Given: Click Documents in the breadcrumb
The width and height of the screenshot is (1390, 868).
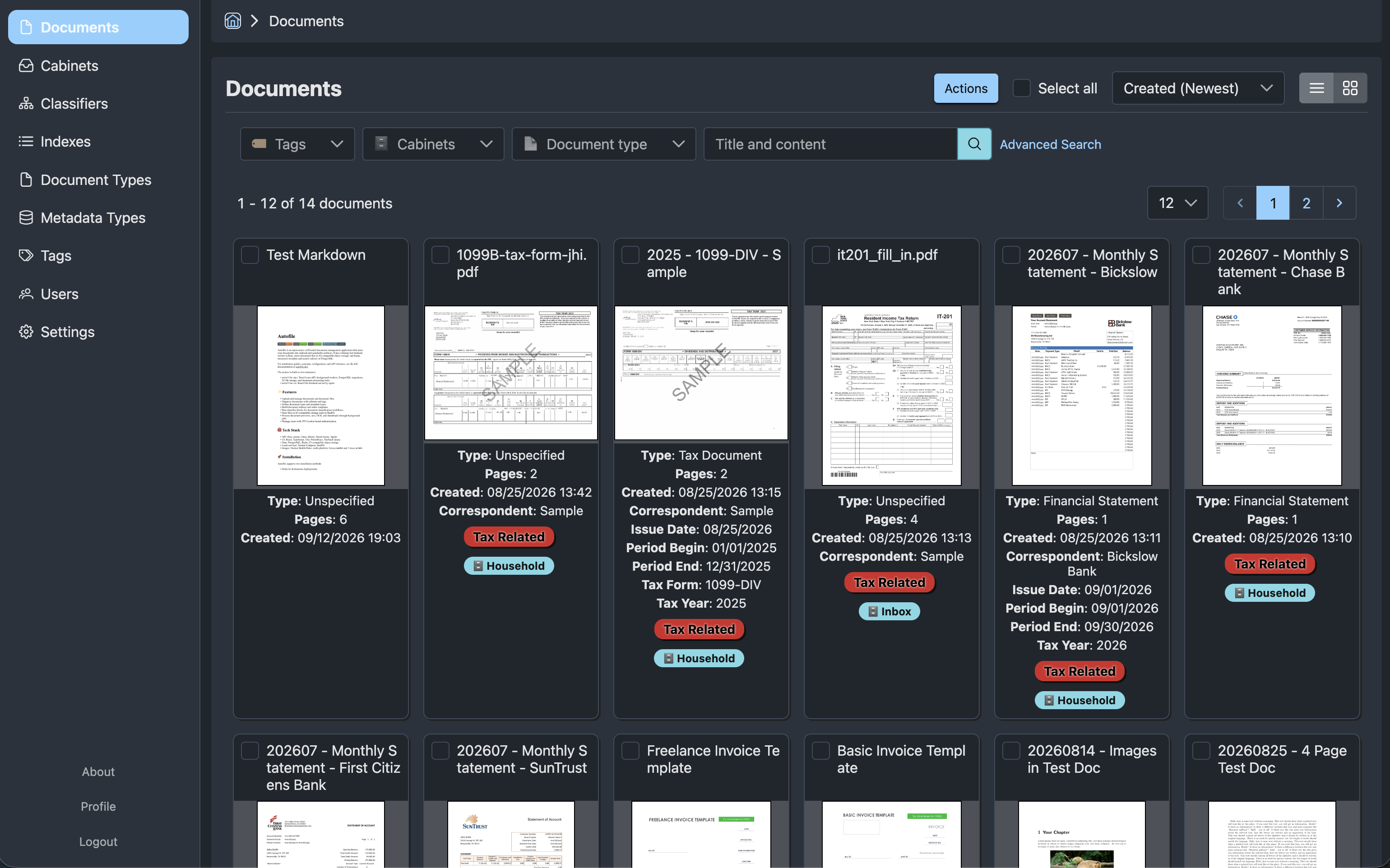Looking at the screenshot, I should point(306,21).
